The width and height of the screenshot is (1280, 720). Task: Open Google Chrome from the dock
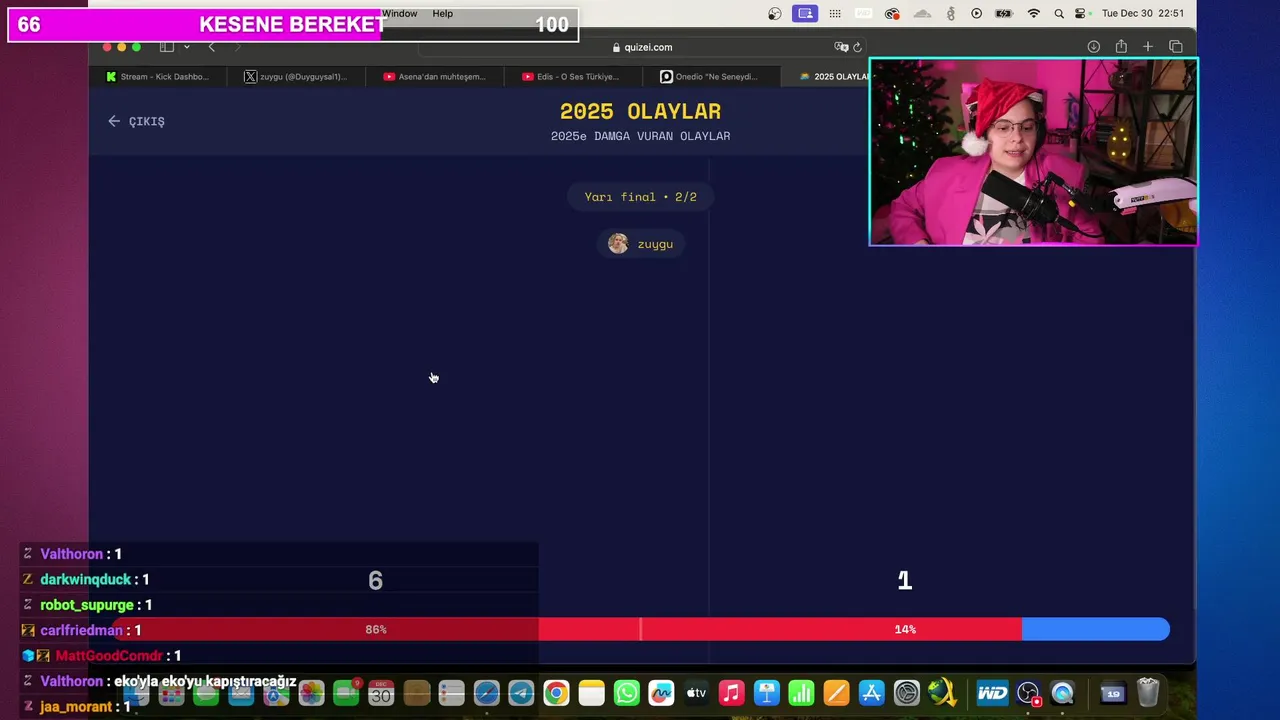pos(556,693)
